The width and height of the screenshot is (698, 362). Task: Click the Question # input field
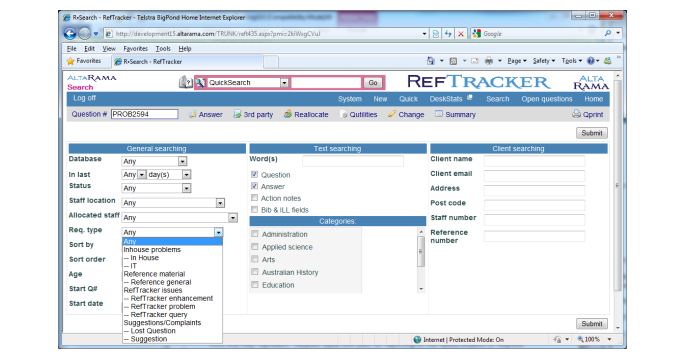click(x=145, y=114)
